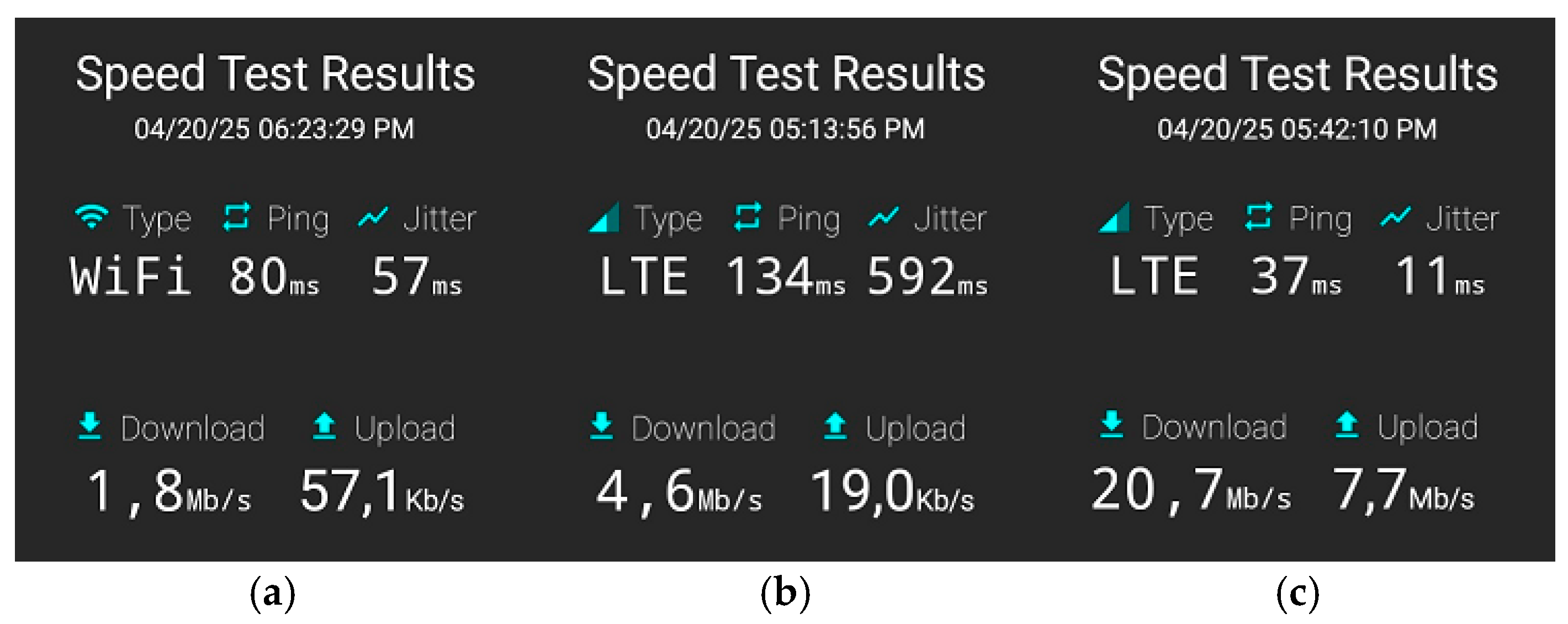
Task: Click the Jitter icon above 592 ms
Action: [883, 216]
